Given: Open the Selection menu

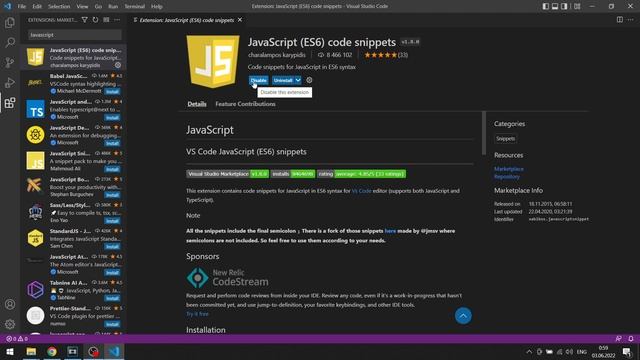Looking at the screenshot, I should [x=59, y=7].
